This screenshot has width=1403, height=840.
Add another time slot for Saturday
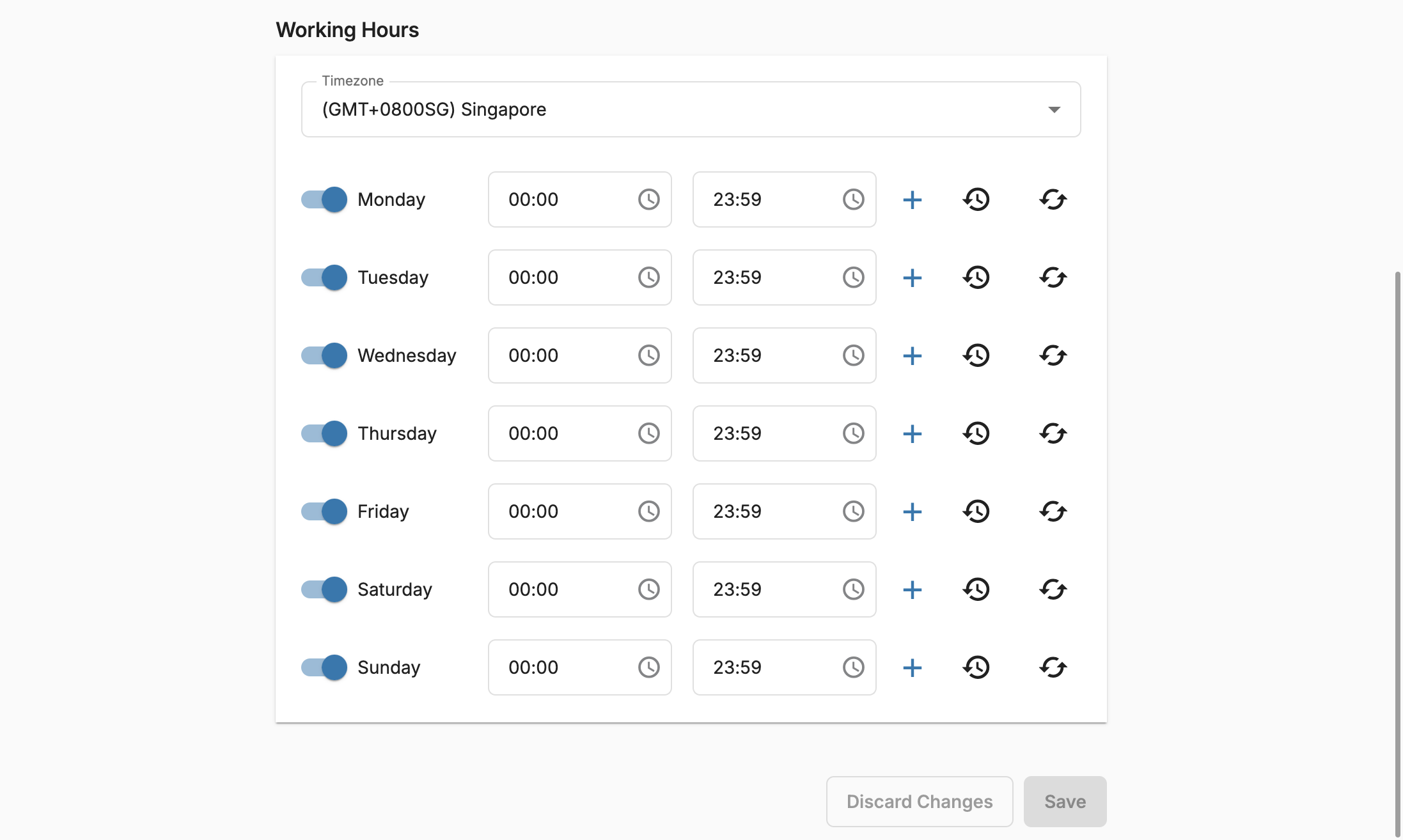(912, 589)
